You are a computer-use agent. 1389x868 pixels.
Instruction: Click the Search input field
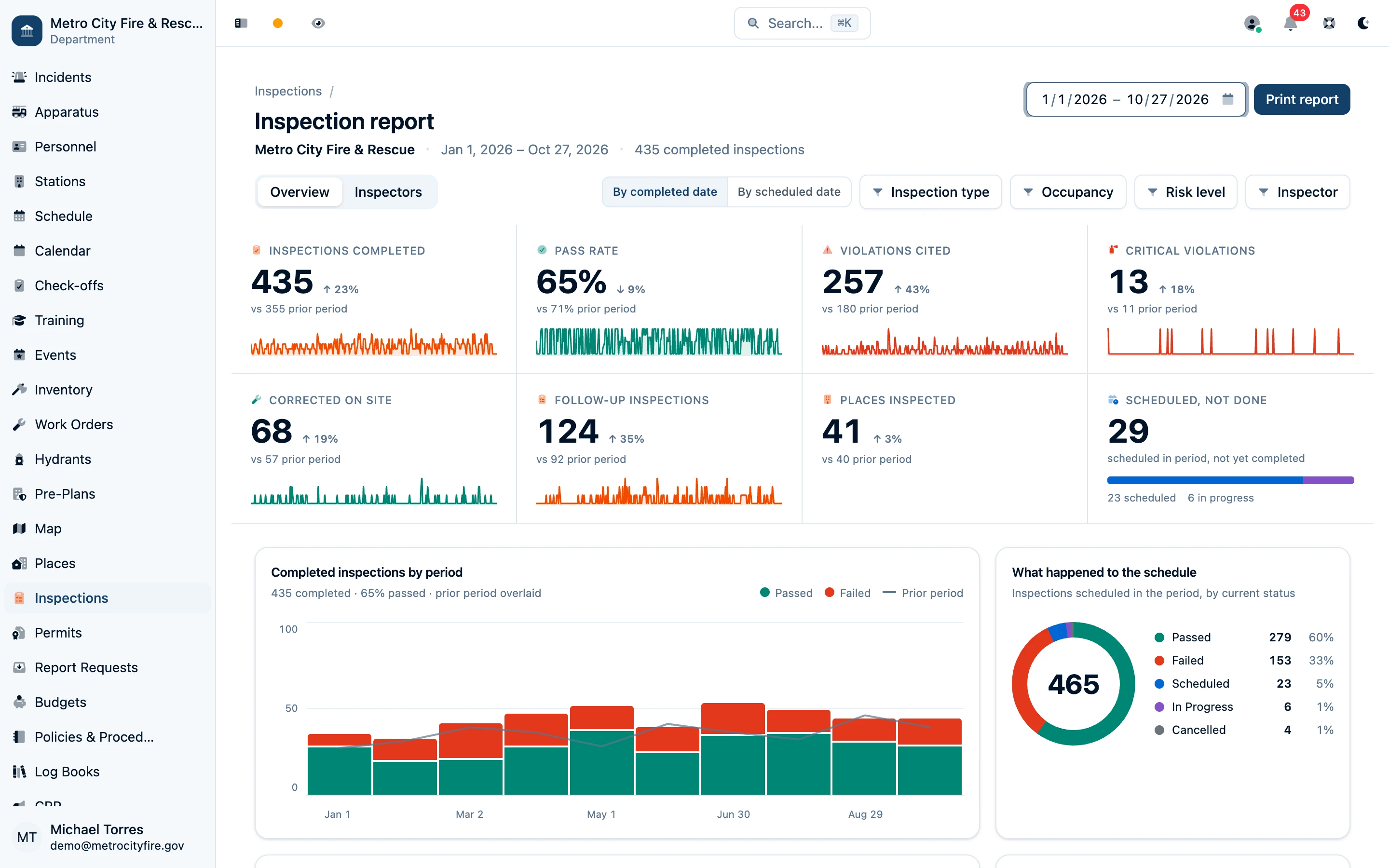point(802,23)
